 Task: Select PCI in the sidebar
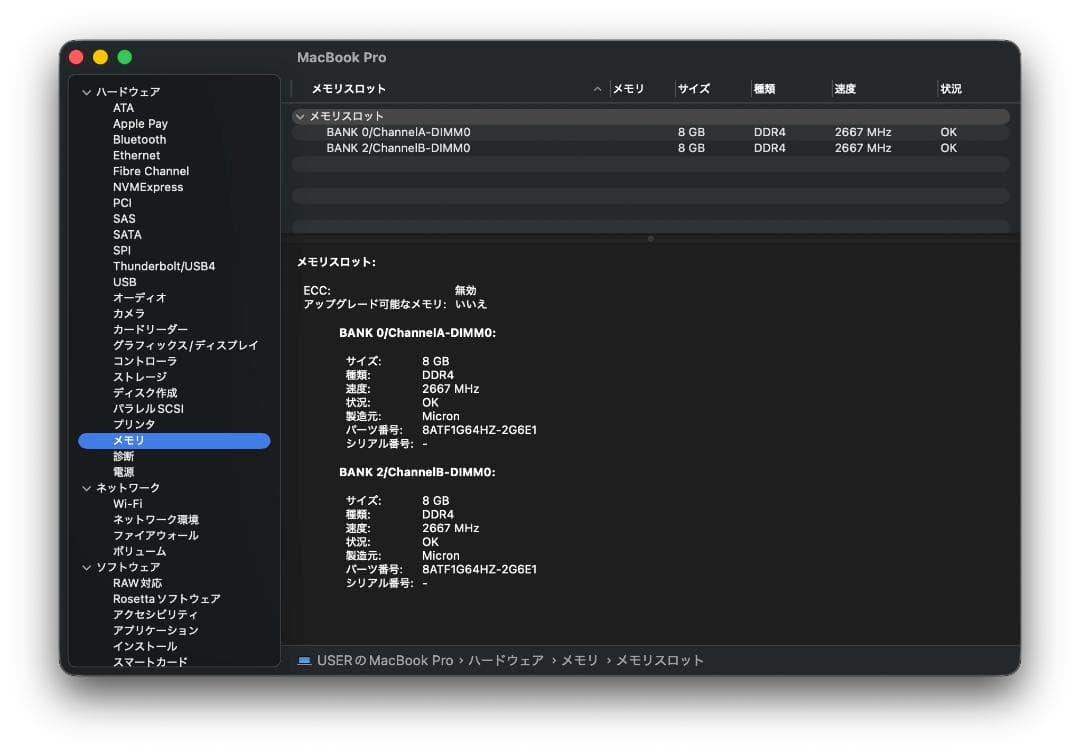122,203
